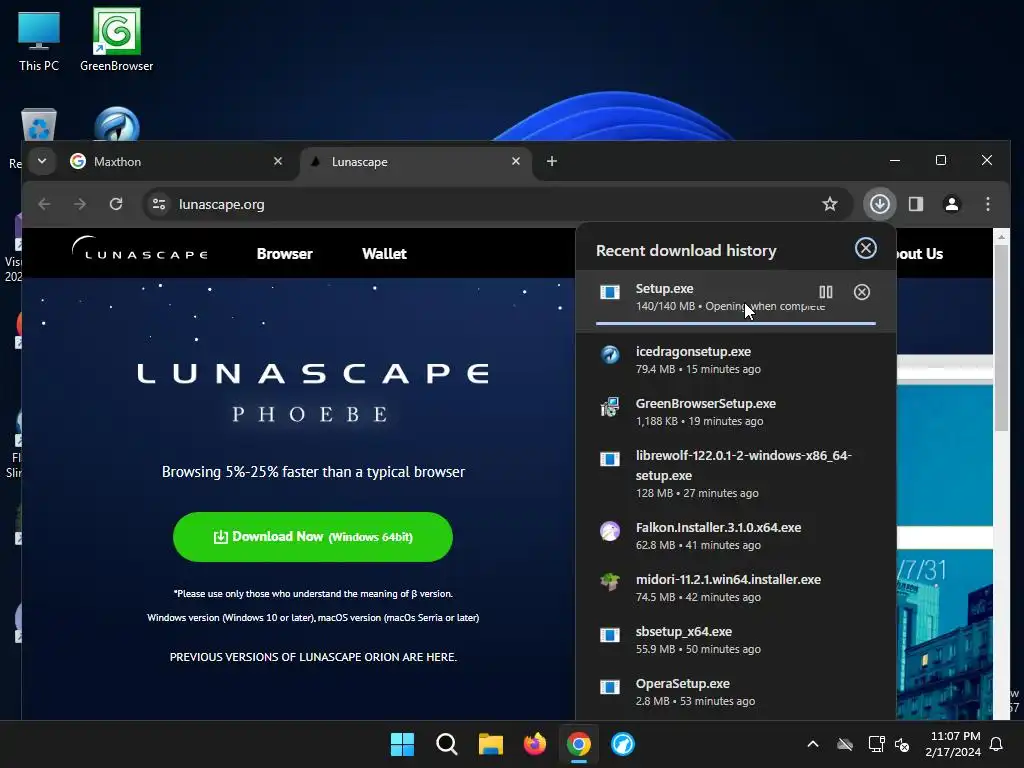This screenshot has height=768, width=1024.
Task: Click the muted volume tray icon
Action: pyautogui.click(x=902, y=744)
